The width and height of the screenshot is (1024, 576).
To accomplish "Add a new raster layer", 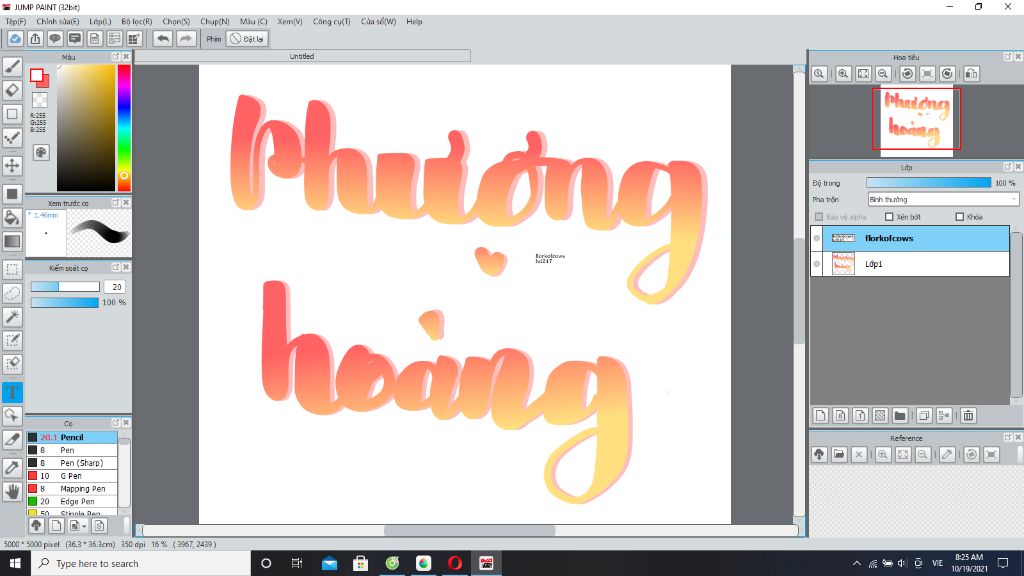I will click(821, 415).
